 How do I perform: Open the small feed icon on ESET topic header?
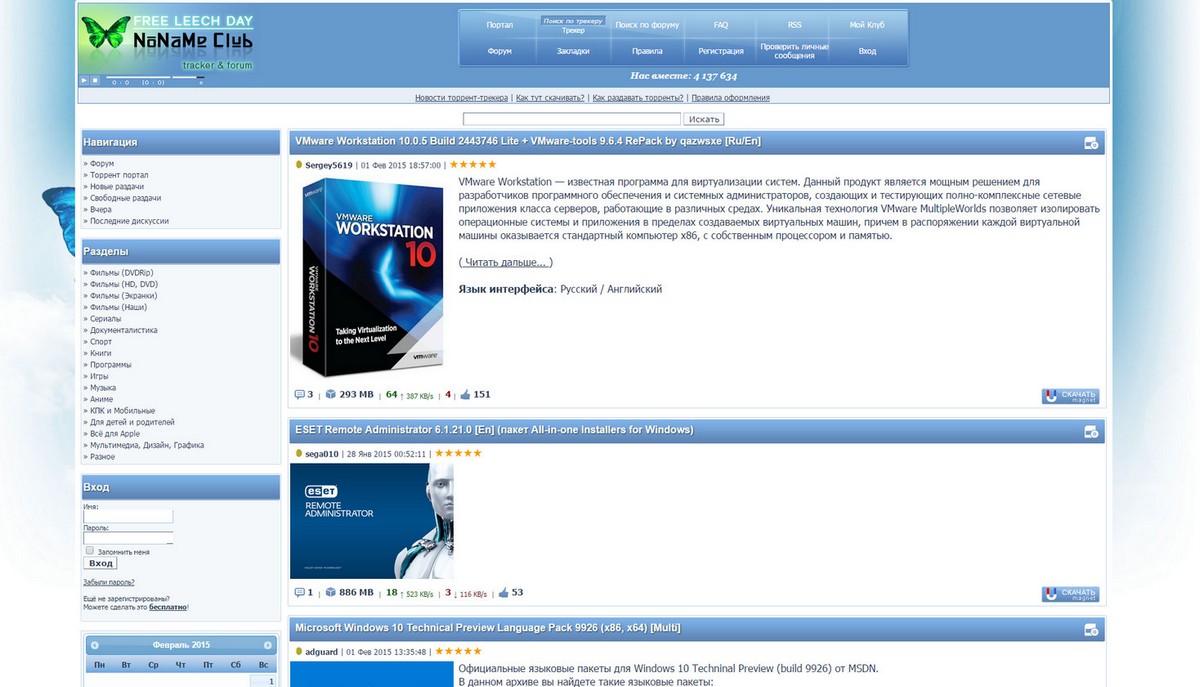pos(1089,429)
